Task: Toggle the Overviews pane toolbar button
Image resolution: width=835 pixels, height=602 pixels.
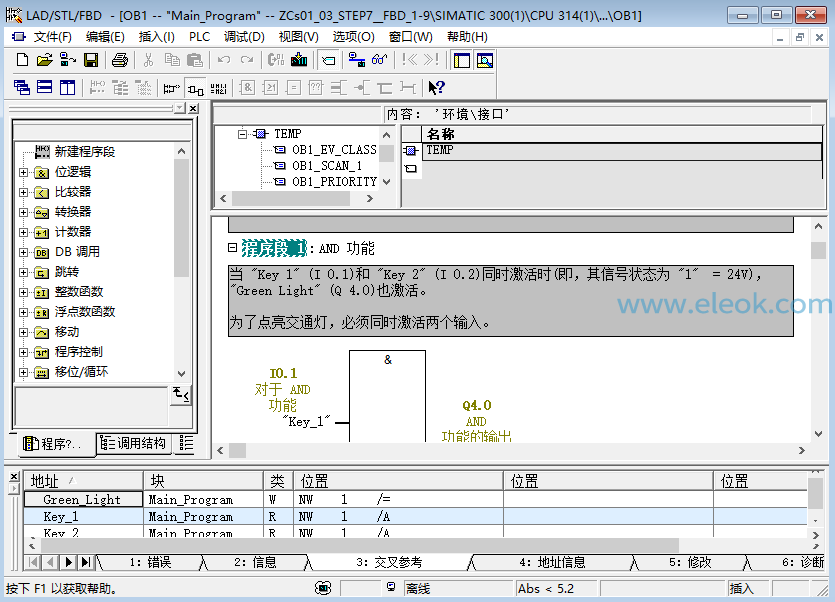Action: click(462, 60)
